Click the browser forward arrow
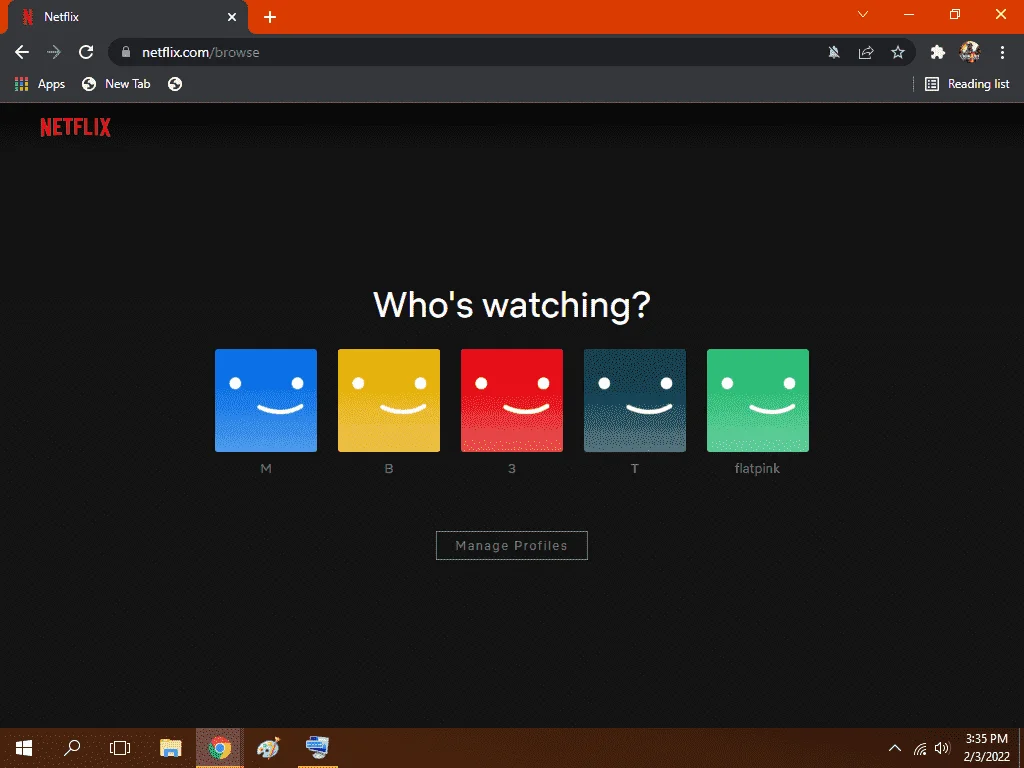The height and width of the screenshot is (768, 1024). 54,52
